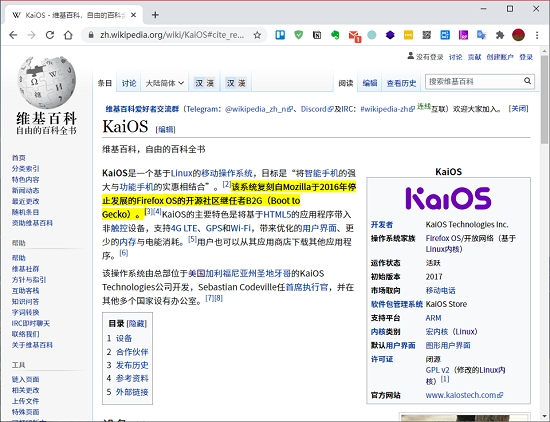Open the ARM link in the infobox
Image resolution: width=550 pixels, height=422 pixels.
coord(433,318)
